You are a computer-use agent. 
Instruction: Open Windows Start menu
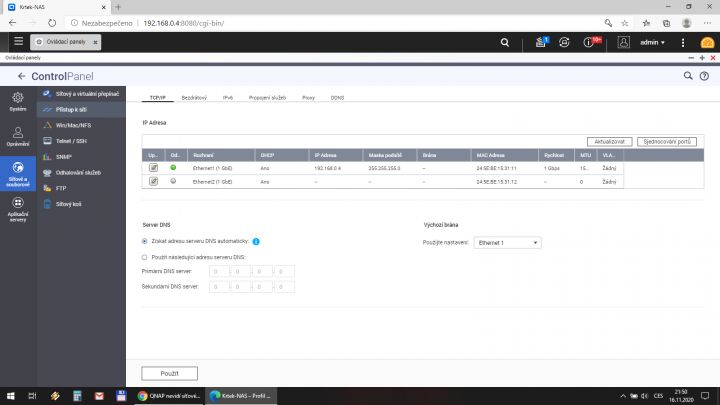[10, 396]
